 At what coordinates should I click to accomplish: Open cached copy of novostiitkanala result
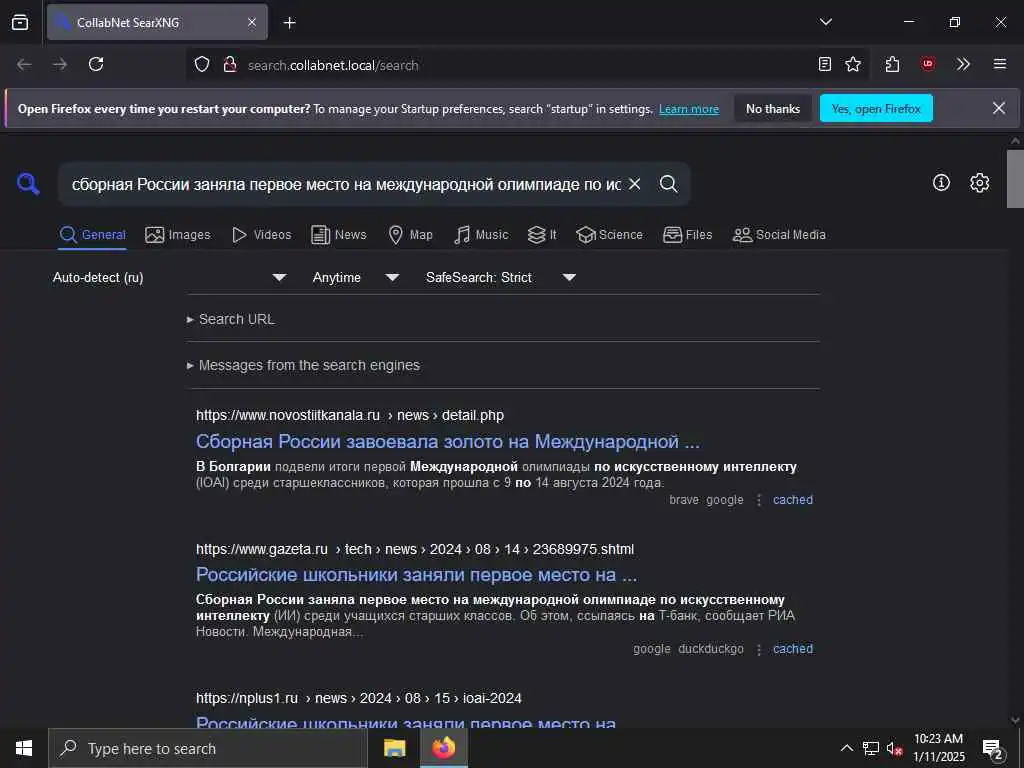793,500
